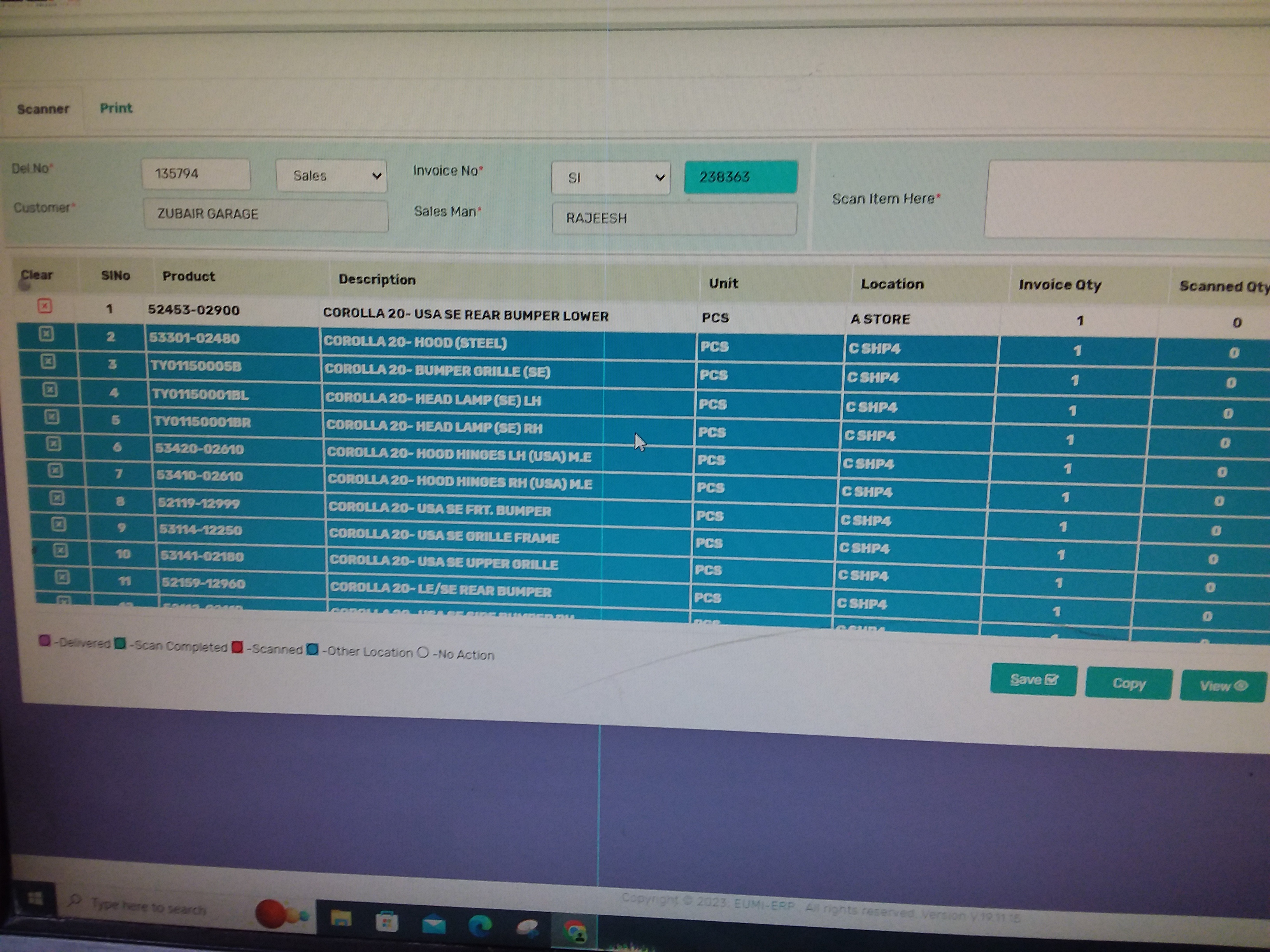Screen dimensions: 1270x952
Task: Select COROLLA 20- LE/SE REAR BUMPER
Action: (441, 589)
